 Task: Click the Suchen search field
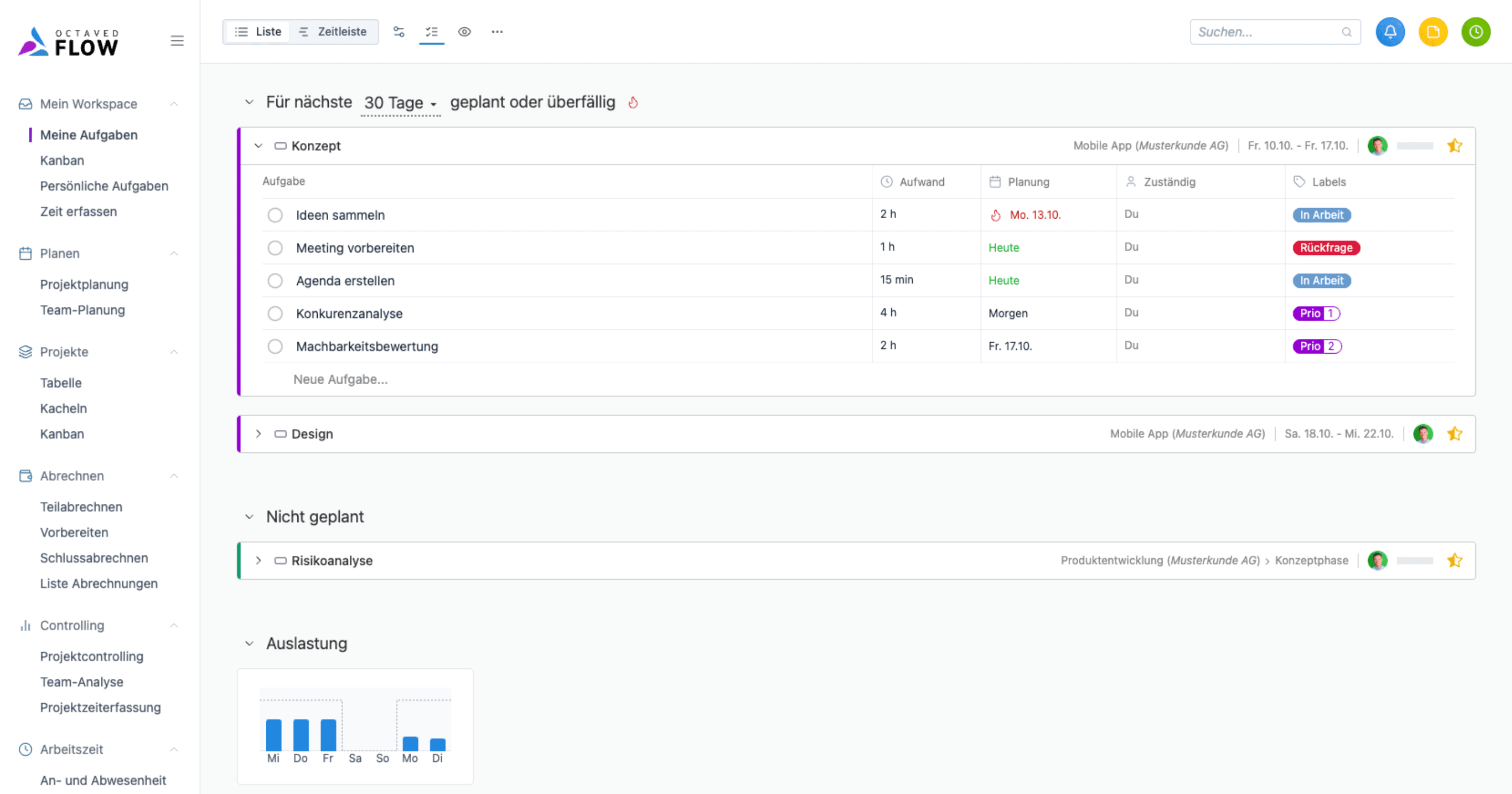tap(1268, 32)
